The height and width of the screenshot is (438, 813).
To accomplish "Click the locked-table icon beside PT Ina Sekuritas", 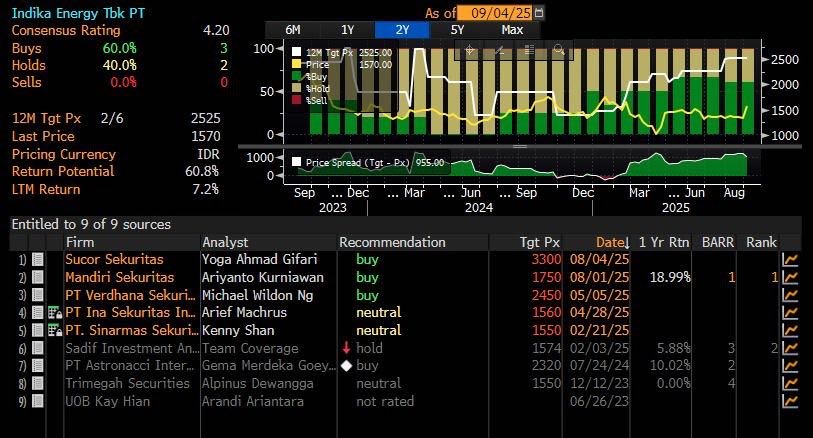I will click(54, 313).
